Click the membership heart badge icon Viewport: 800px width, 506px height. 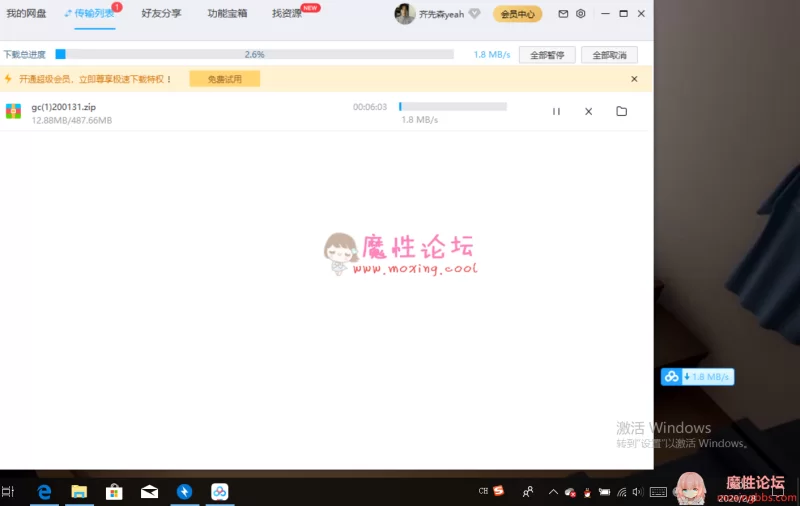point(474,14)
